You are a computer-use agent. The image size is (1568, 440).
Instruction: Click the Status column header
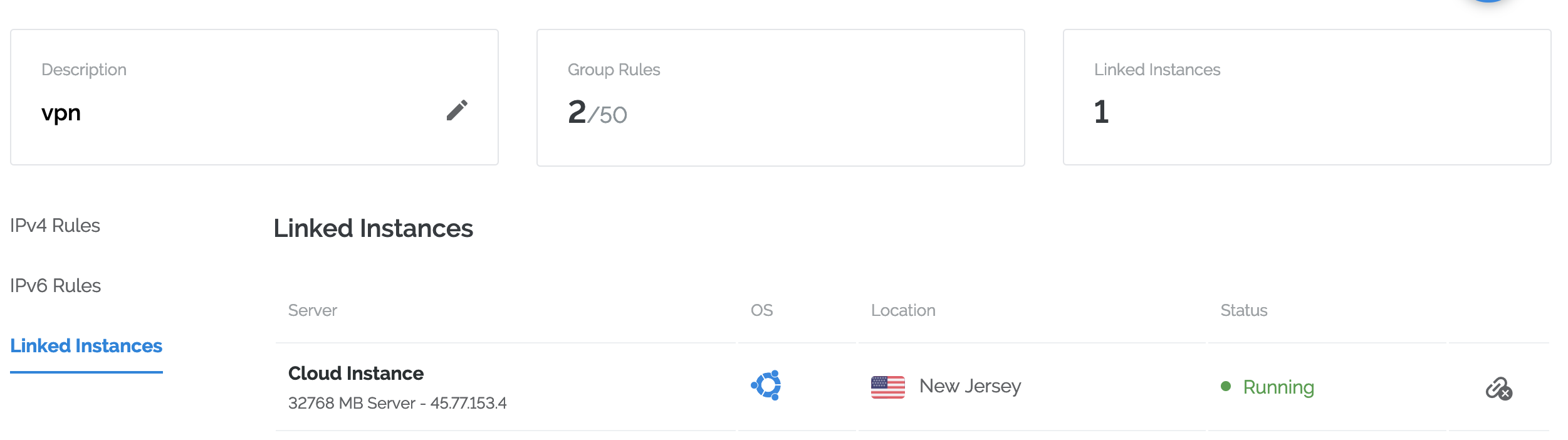point(1244,310)
